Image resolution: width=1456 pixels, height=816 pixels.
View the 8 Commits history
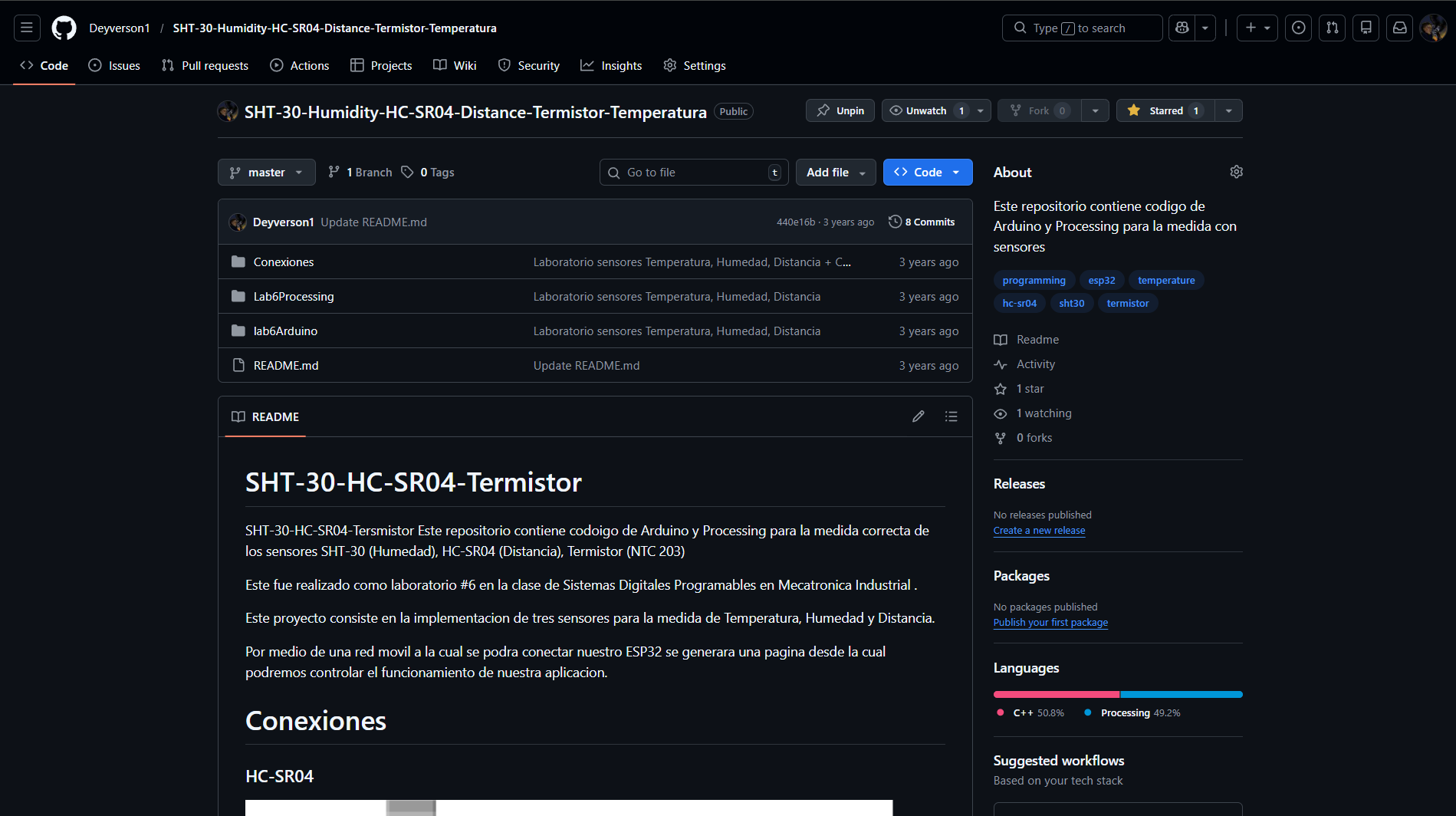[922, 222]
